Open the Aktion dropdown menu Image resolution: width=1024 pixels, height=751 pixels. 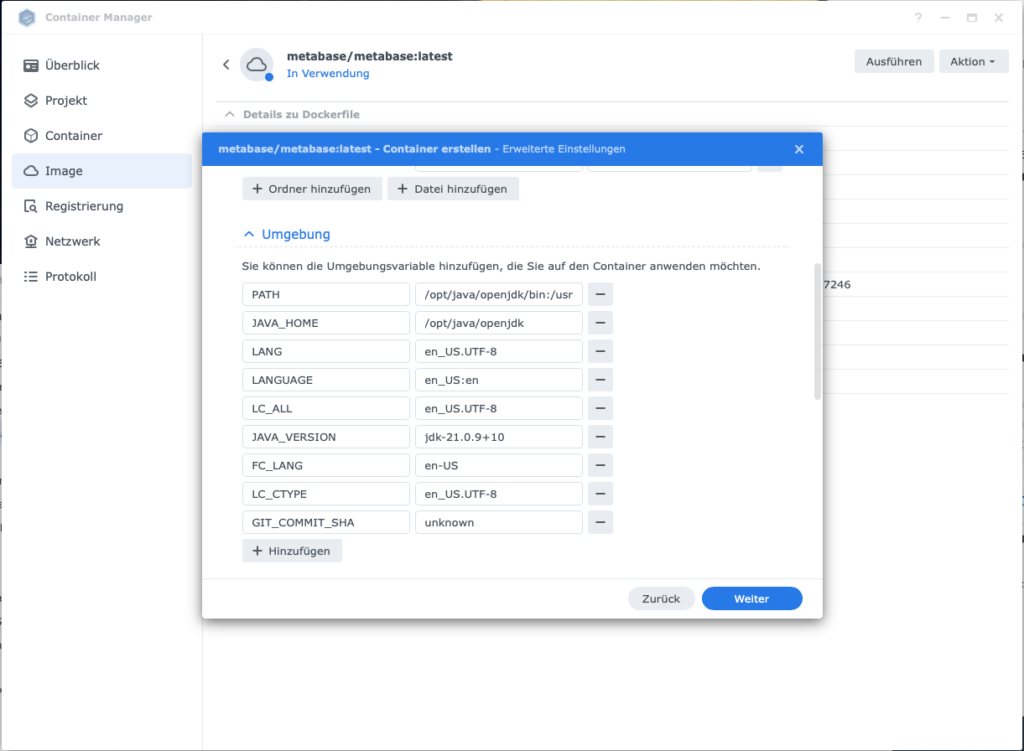coord(972,62)
